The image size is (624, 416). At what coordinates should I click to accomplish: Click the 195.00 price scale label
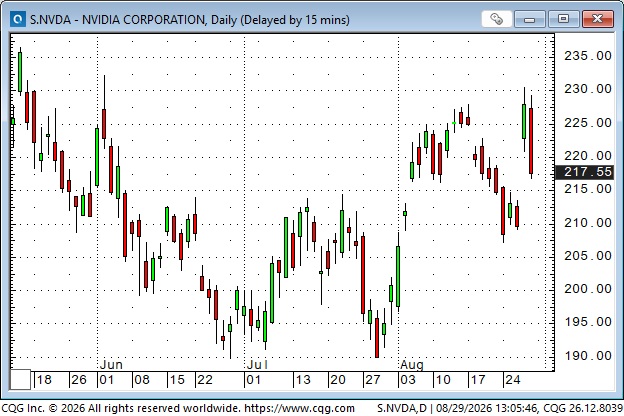(x=587, y=322)
